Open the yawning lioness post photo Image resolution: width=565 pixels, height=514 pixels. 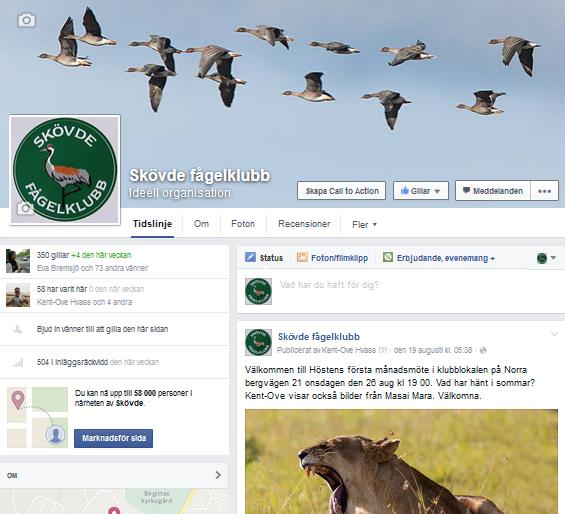point(401,461)
